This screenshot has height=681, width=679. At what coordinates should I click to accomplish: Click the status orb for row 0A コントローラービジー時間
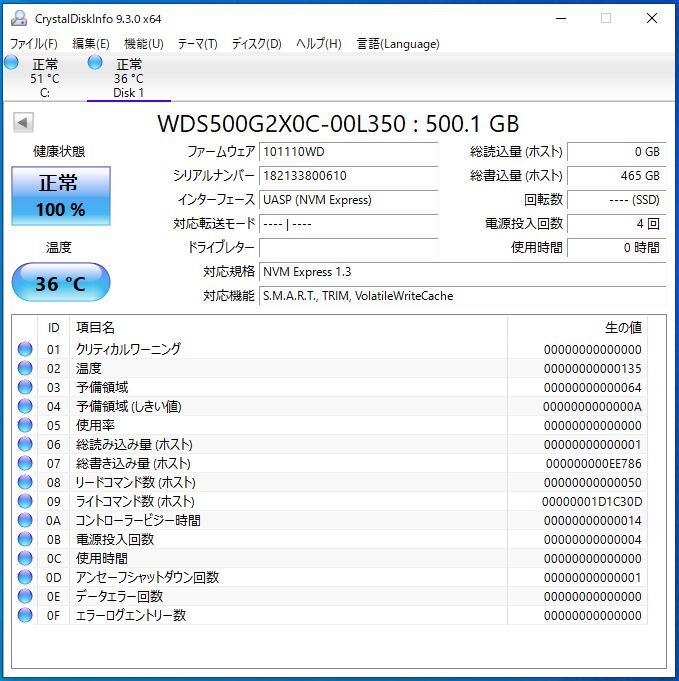pyautogui.click(x=25, y=520)
